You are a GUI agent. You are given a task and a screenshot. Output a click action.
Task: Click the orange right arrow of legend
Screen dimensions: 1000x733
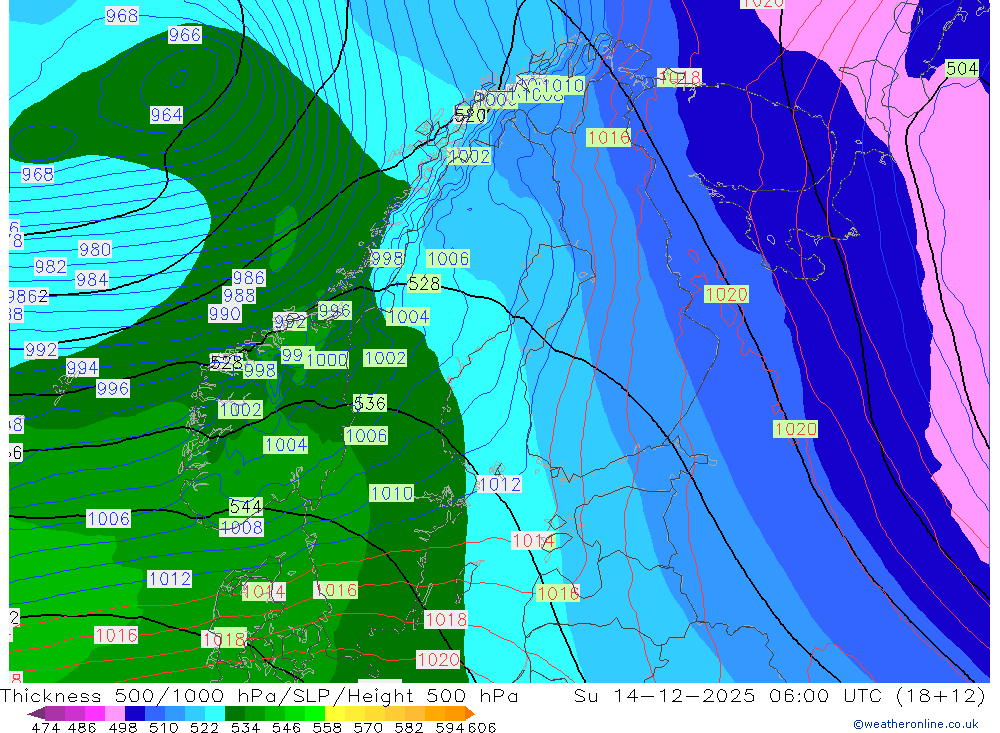(x=470, y=713)
